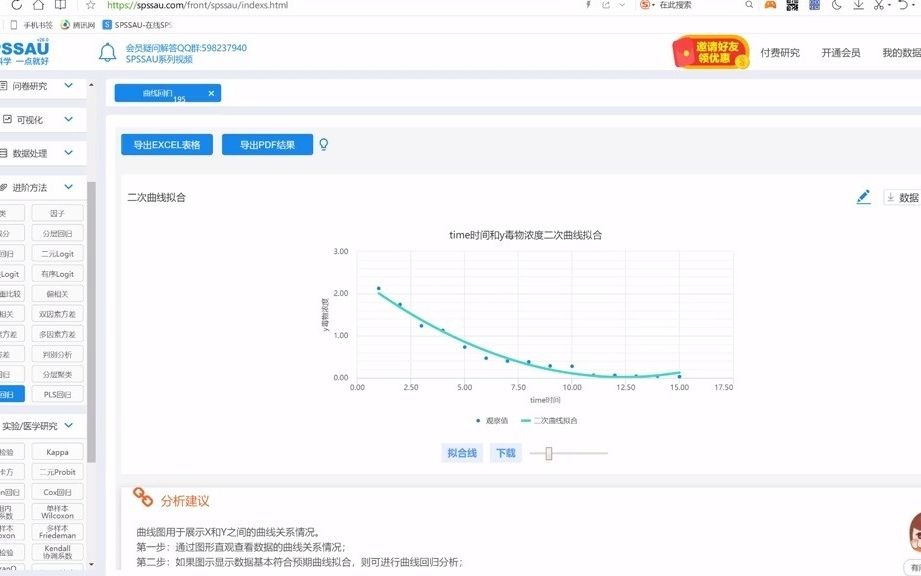Open browser search magnifier icon
This screenshot has width=921, height=576.
click(x=749, y=6)
